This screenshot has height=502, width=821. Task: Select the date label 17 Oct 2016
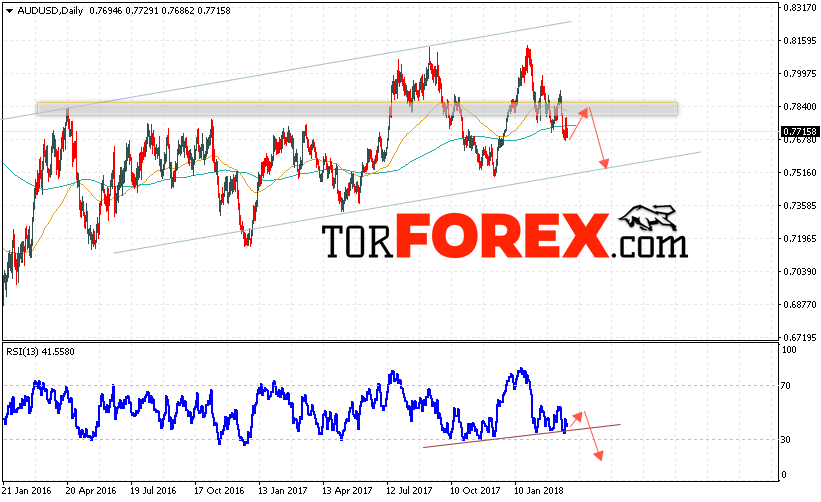(x=219, y=491)
